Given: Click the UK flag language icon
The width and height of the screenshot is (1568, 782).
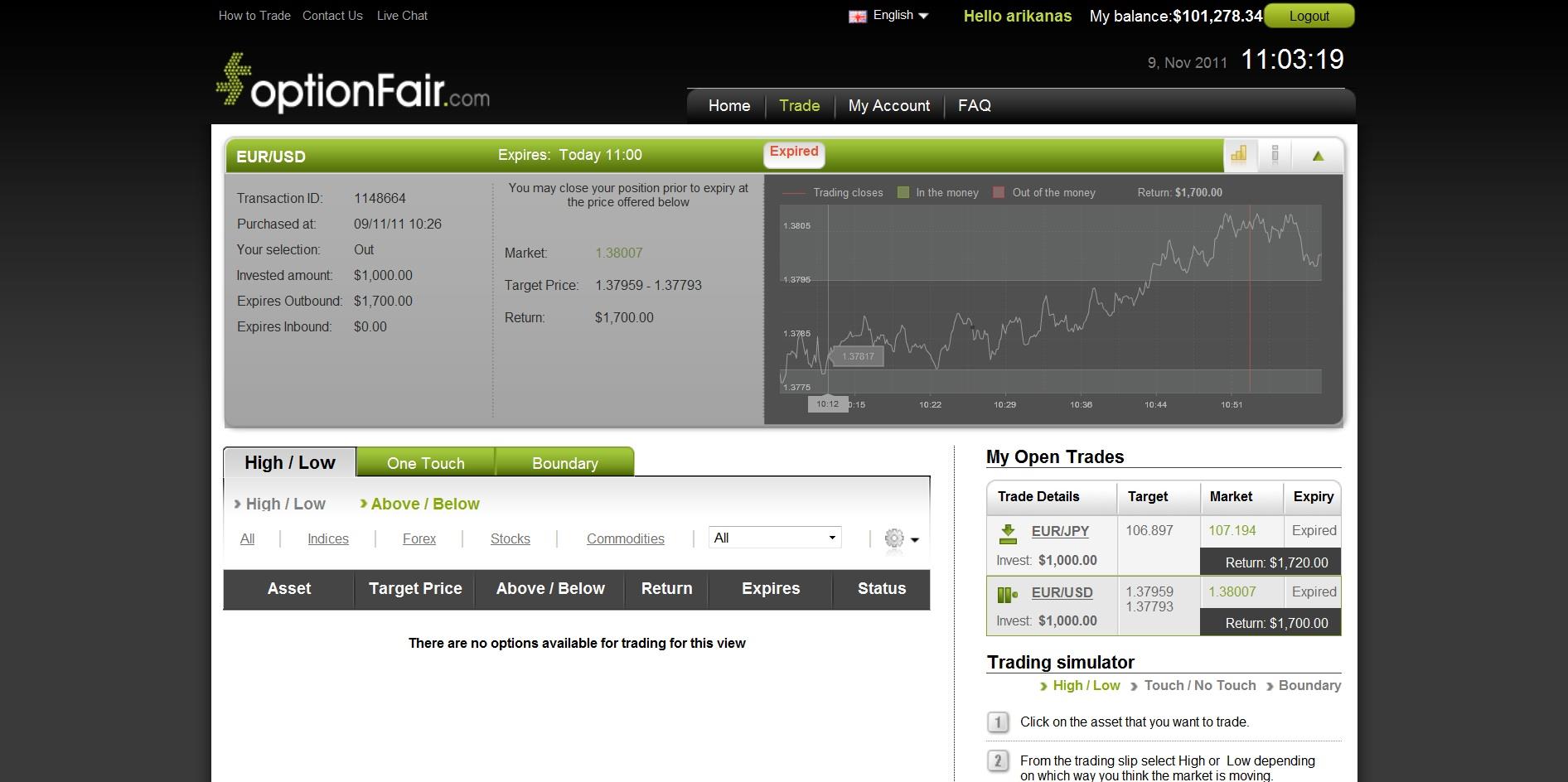Looking at the screenshot, I should point(857,17).
